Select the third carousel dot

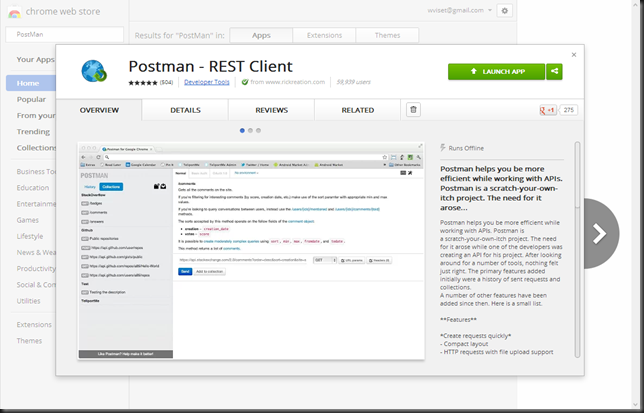pos(258,131)
